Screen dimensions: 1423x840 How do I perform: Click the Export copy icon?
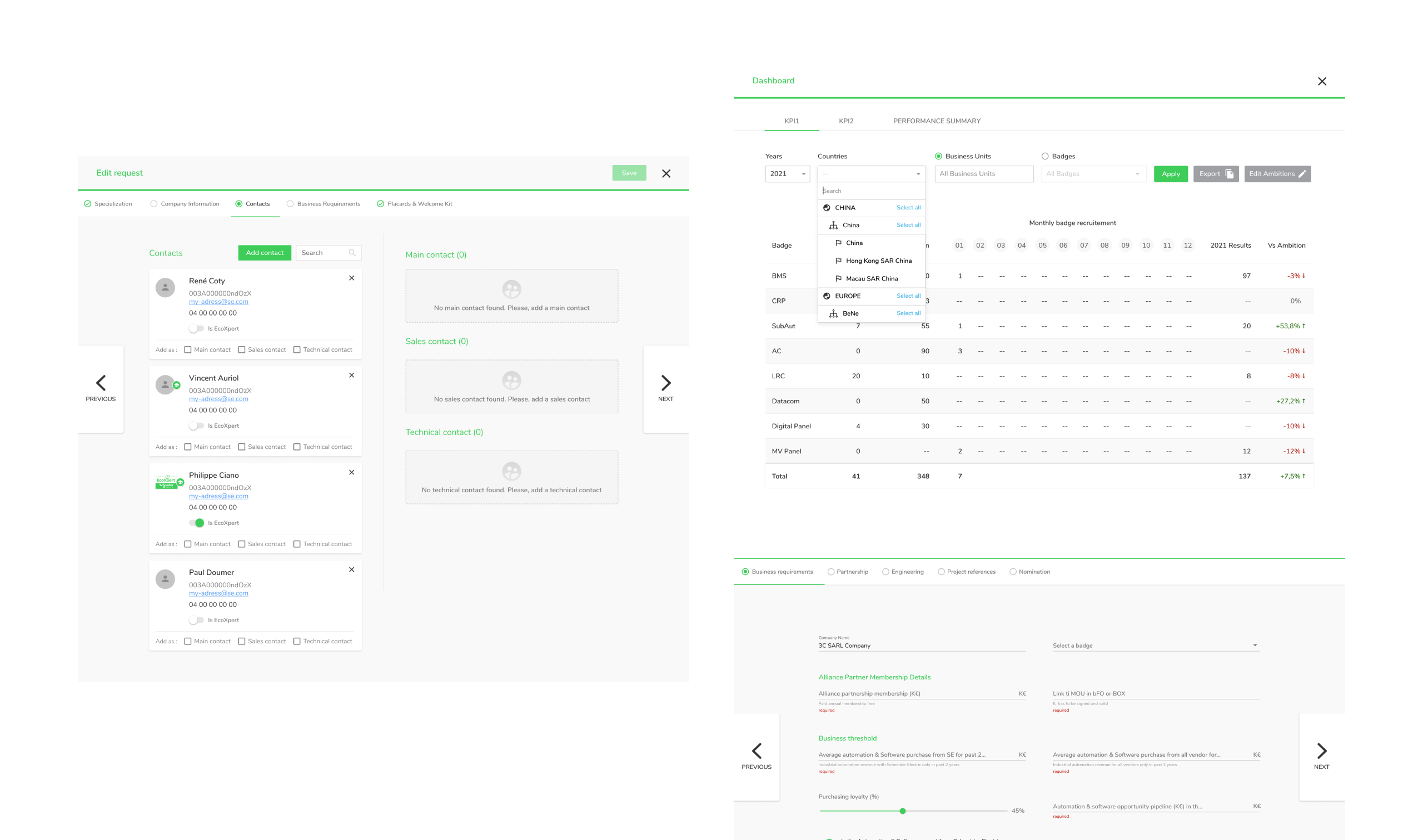pyautogui.click(x=1230, y=174)
